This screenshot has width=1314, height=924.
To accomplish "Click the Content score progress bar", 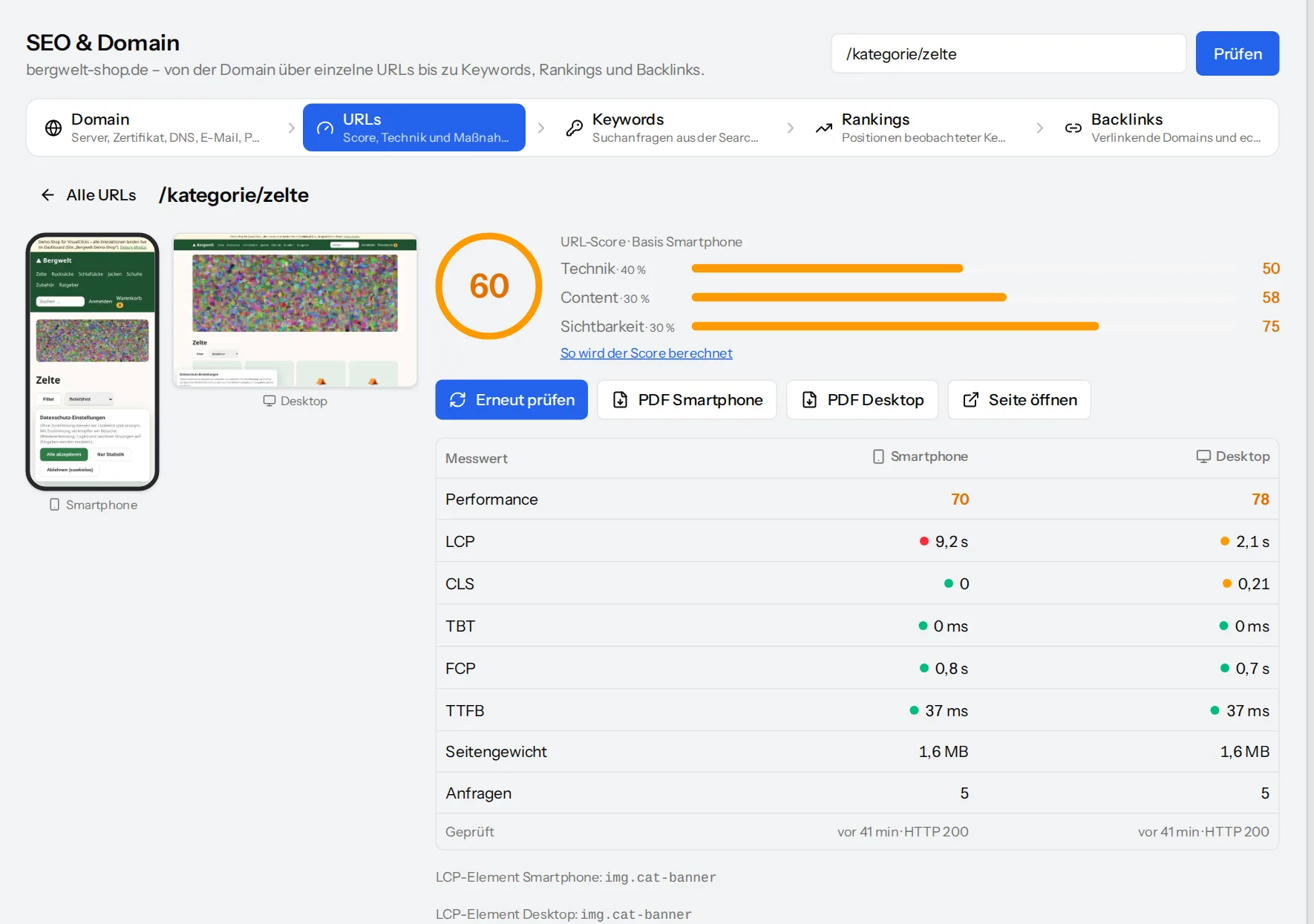I will [962, 298].
